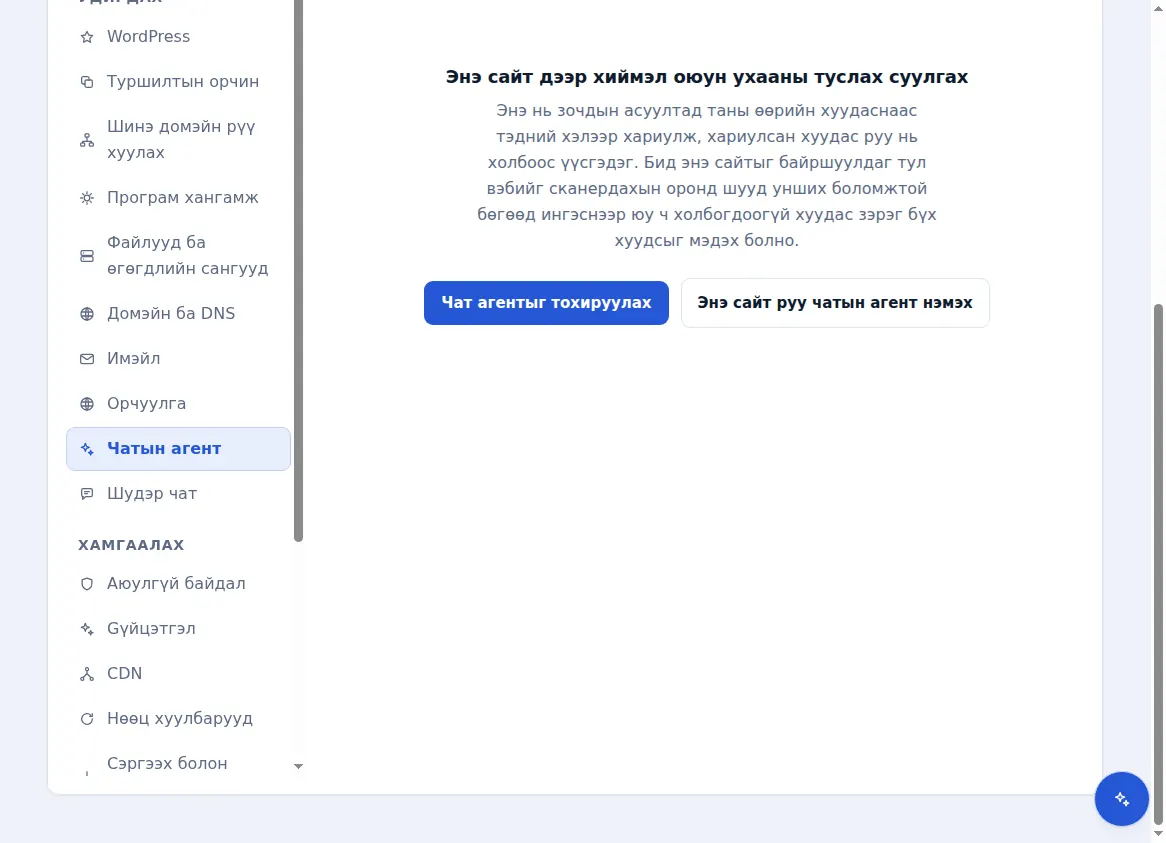Screen dimensions: 1166x843
Task: Click the page vertical scrollbar thumb
Action: point(1158,563)
